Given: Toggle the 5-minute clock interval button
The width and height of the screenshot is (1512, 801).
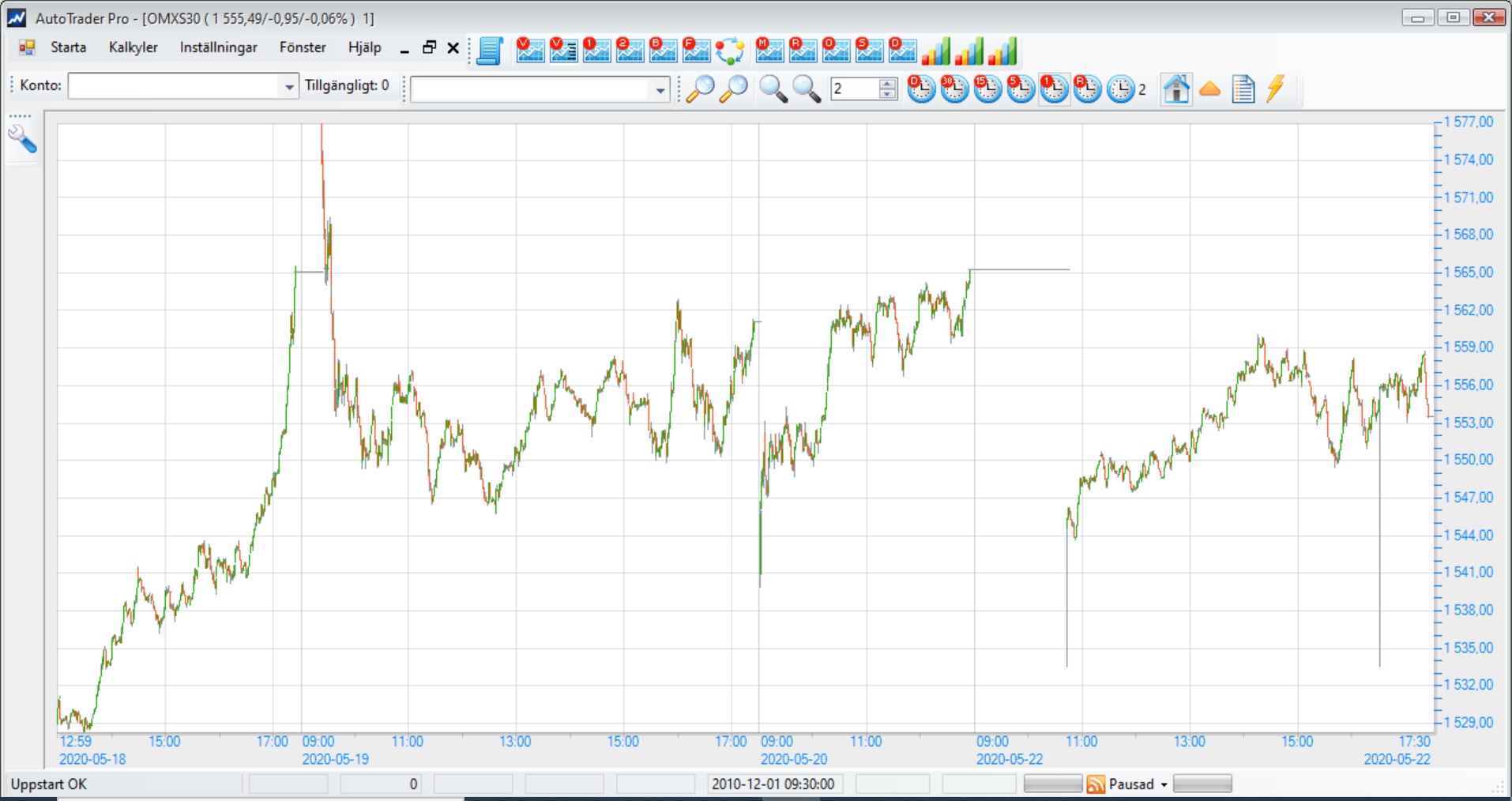Looking at the screenshot, I should click(x=1021, y=89).
